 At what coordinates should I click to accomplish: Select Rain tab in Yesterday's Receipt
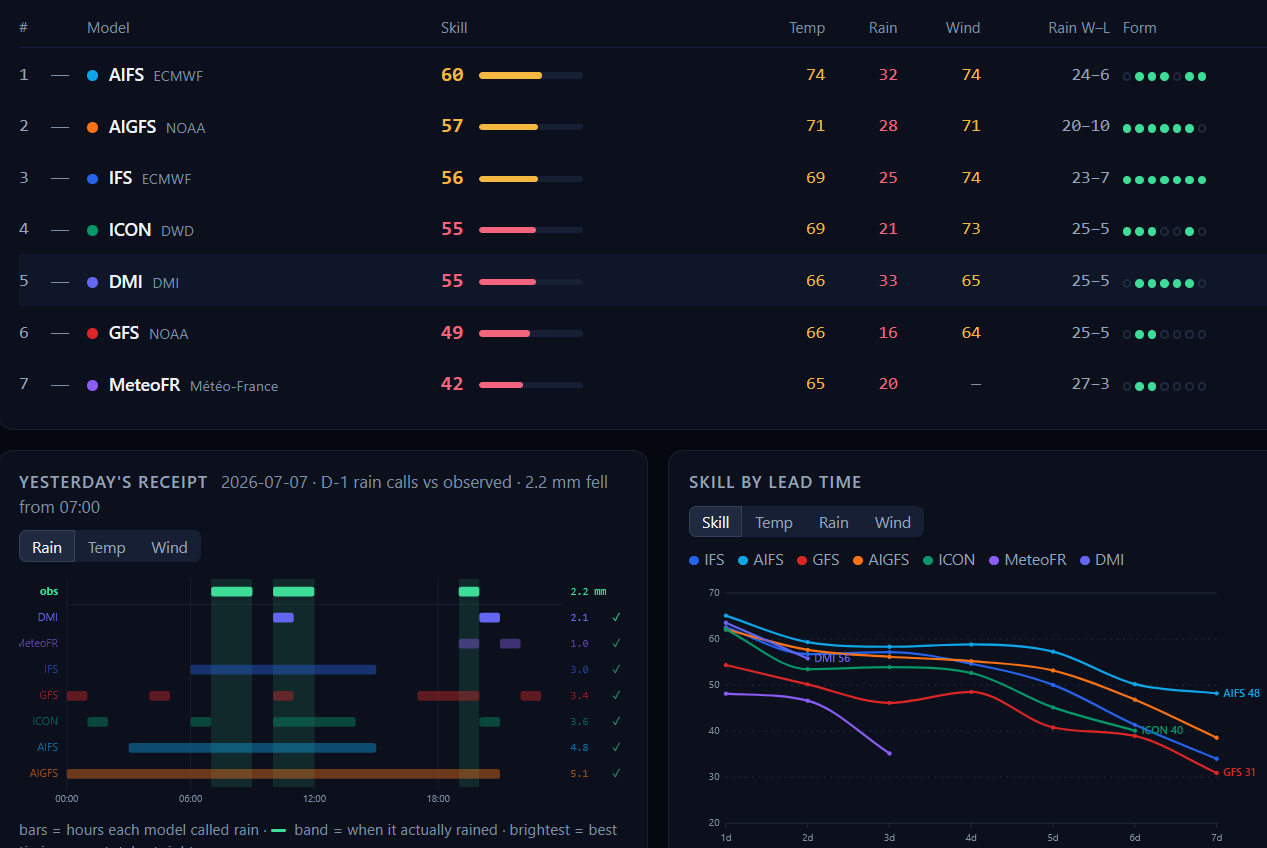(47, 547)
